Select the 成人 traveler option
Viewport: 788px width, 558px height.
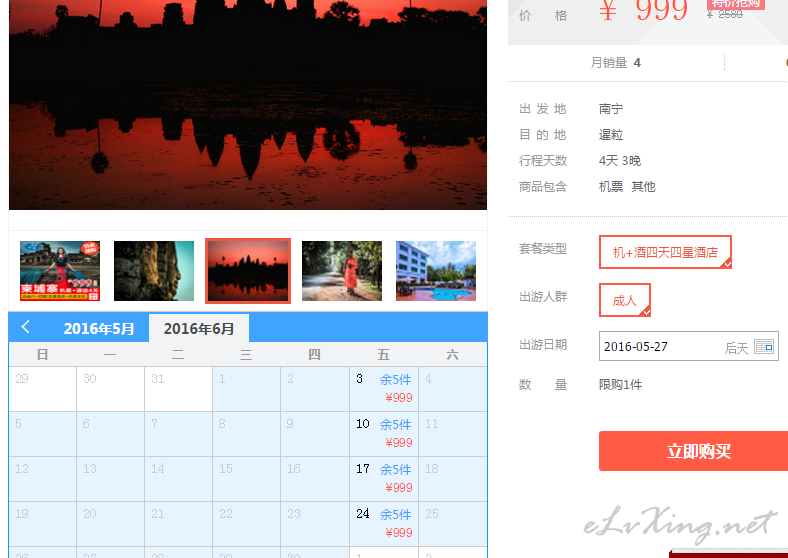click(x=625, y=300)
